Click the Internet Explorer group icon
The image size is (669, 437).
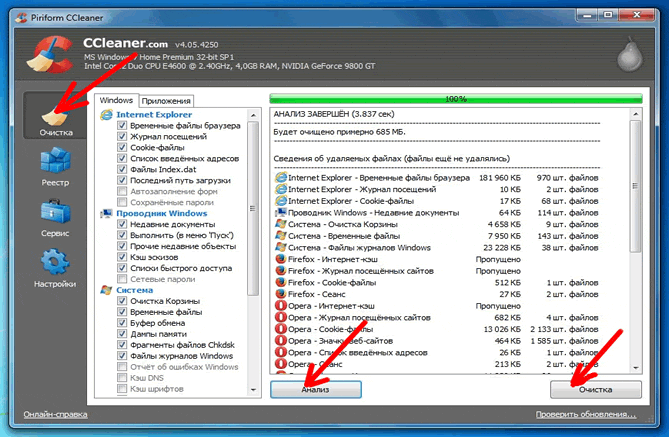point(106,114)
